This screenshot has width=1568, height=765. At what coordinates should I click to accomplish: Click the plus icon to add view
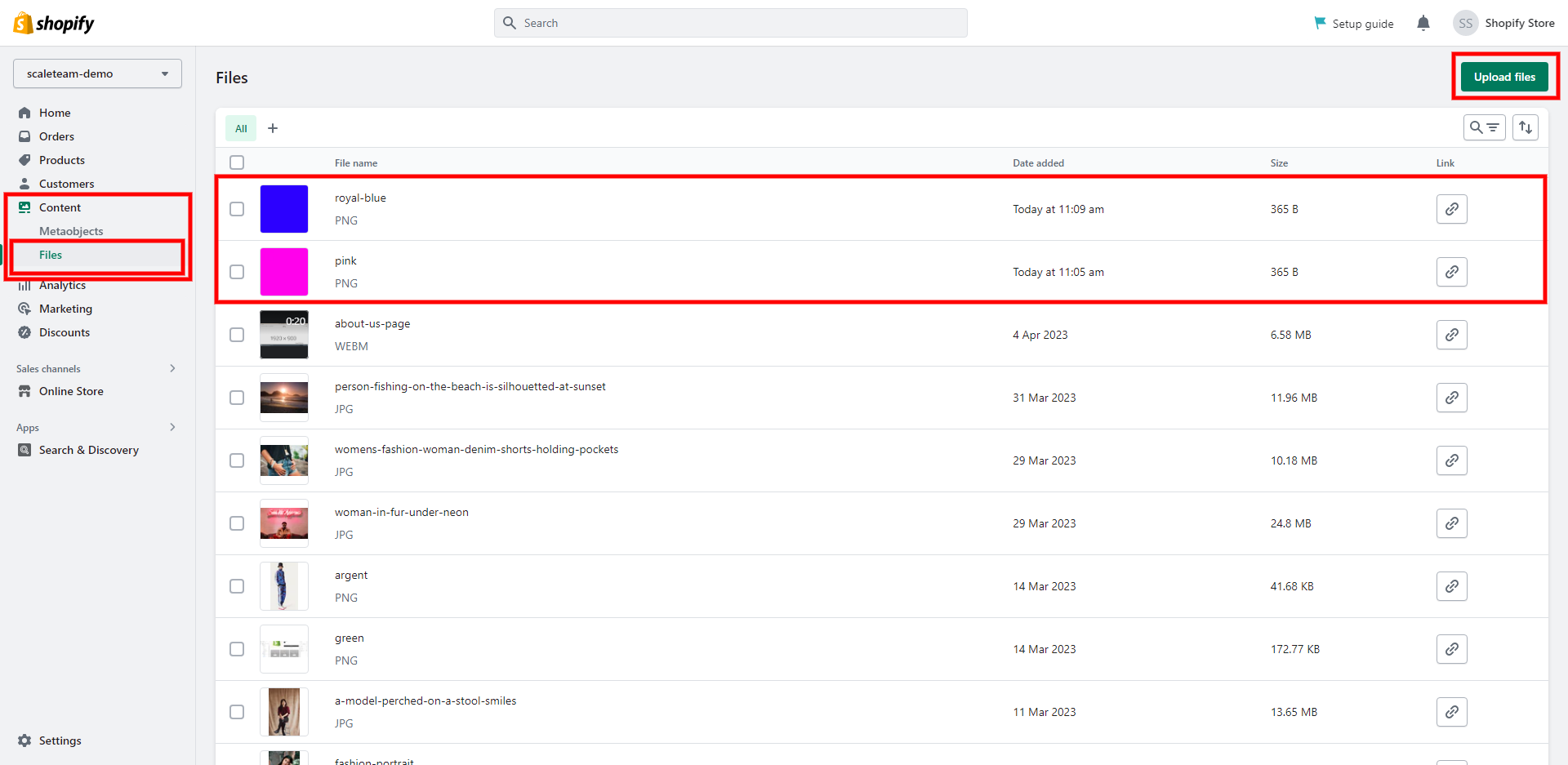click(273, 128)
